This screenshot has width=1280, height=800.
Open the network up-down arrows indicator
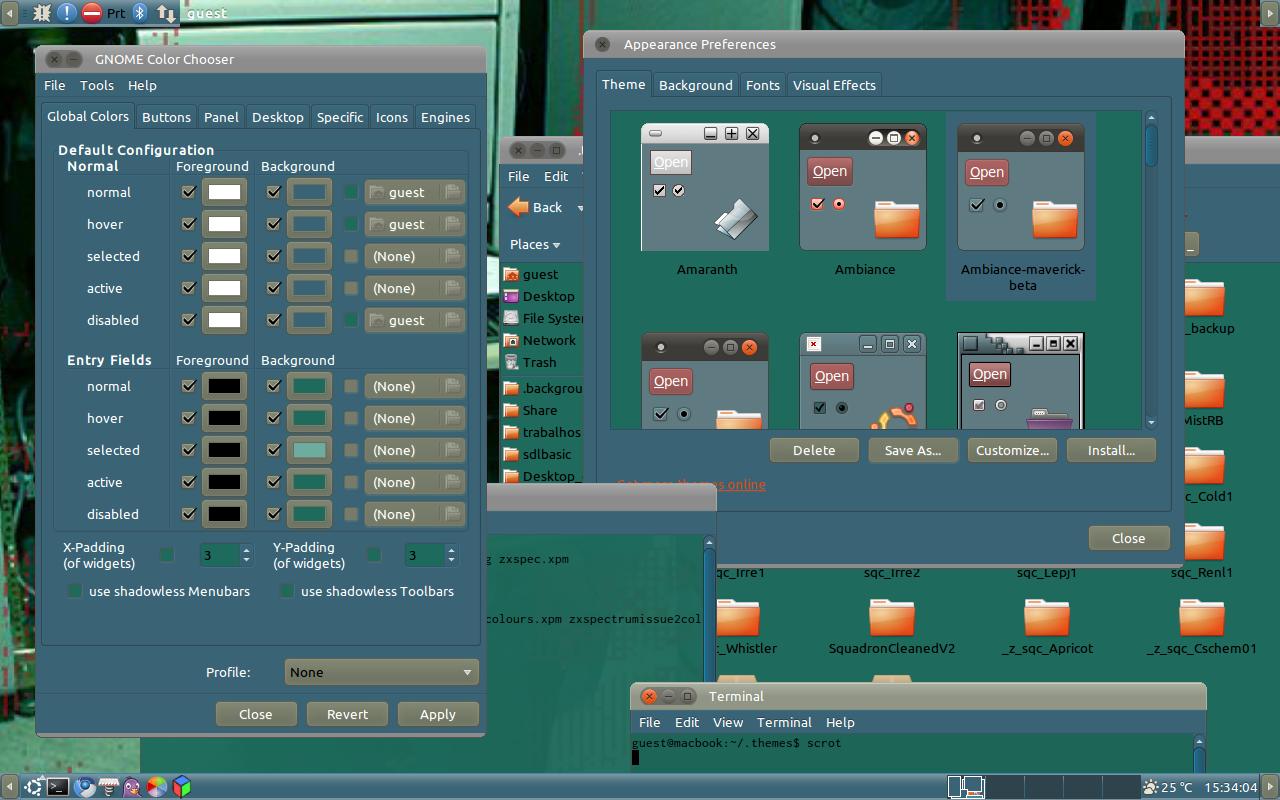coord(166,13)
